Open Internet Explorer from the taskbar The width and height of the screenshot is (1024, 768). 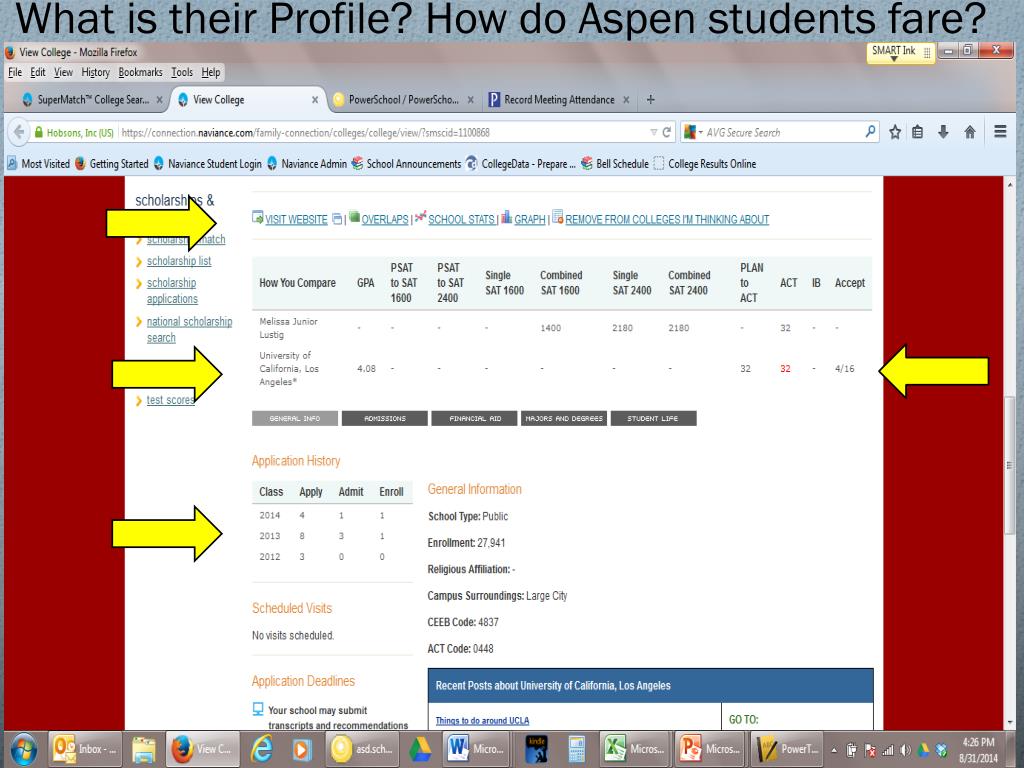pyautogui.click(x=262, y=749)
